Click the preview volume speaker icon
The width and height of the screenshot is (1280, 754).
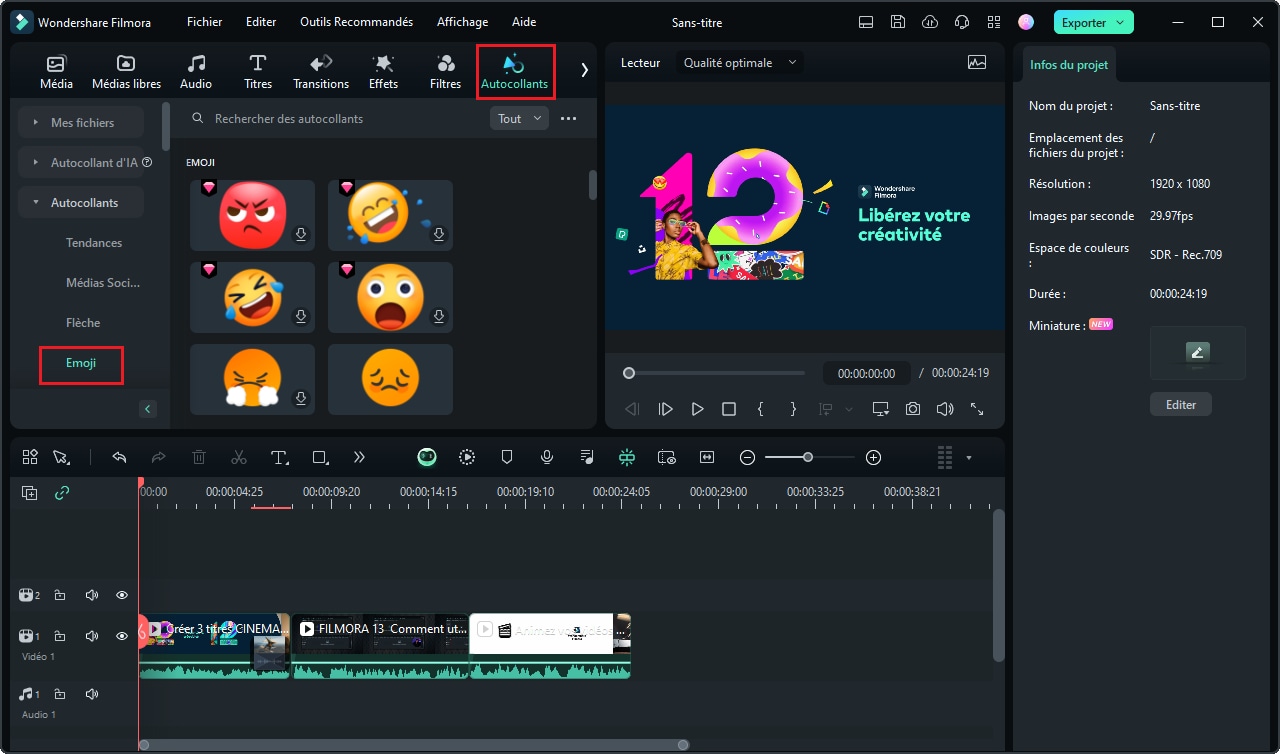[945, 409]
